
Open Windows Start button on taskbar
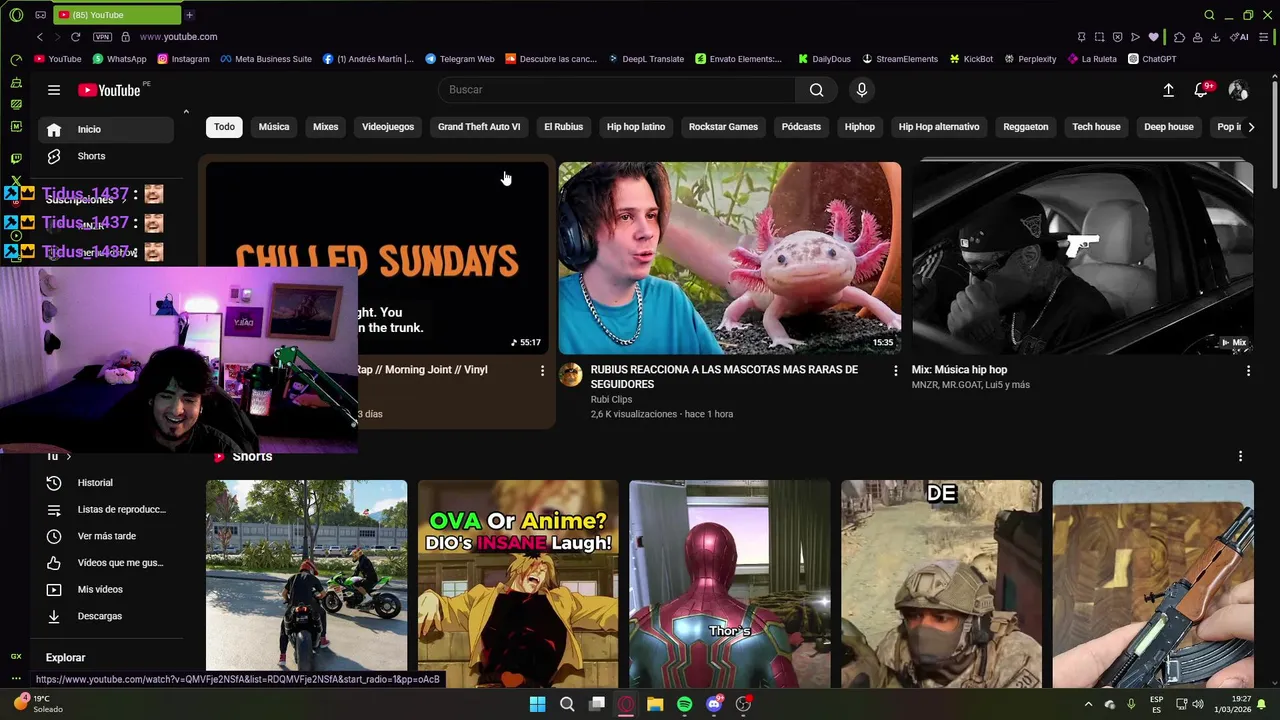(x=537, y=704)
